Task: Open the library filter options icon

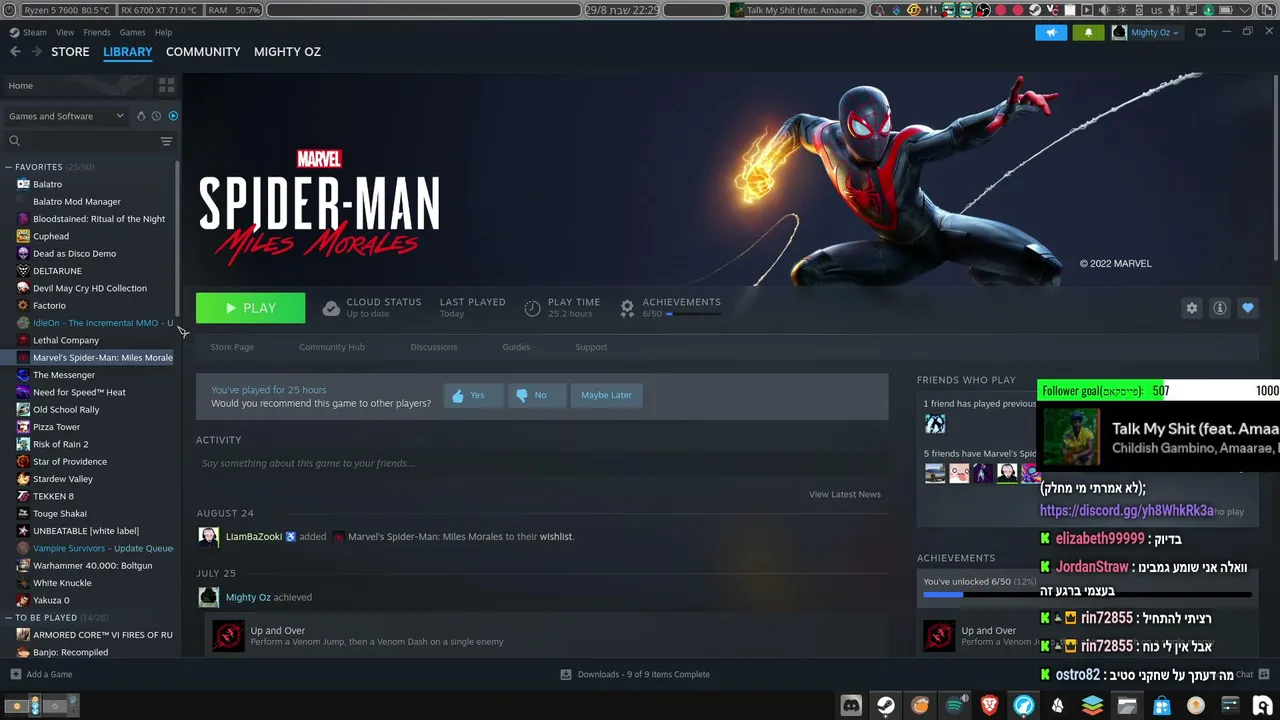Action: (167, 141)
